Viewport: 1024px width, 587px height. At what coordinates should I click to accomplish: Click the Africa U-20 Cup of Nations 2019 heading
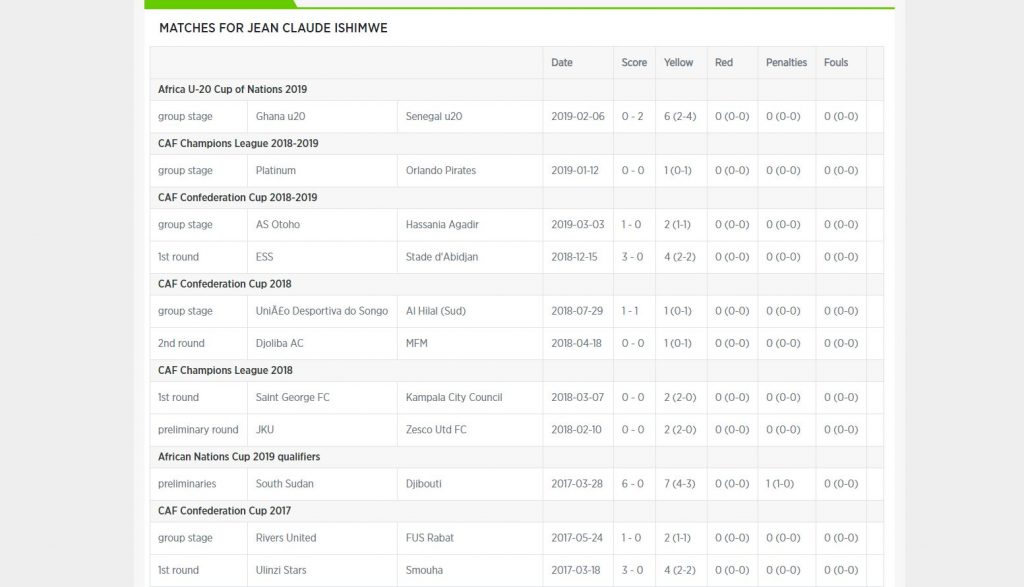[232, 89]
